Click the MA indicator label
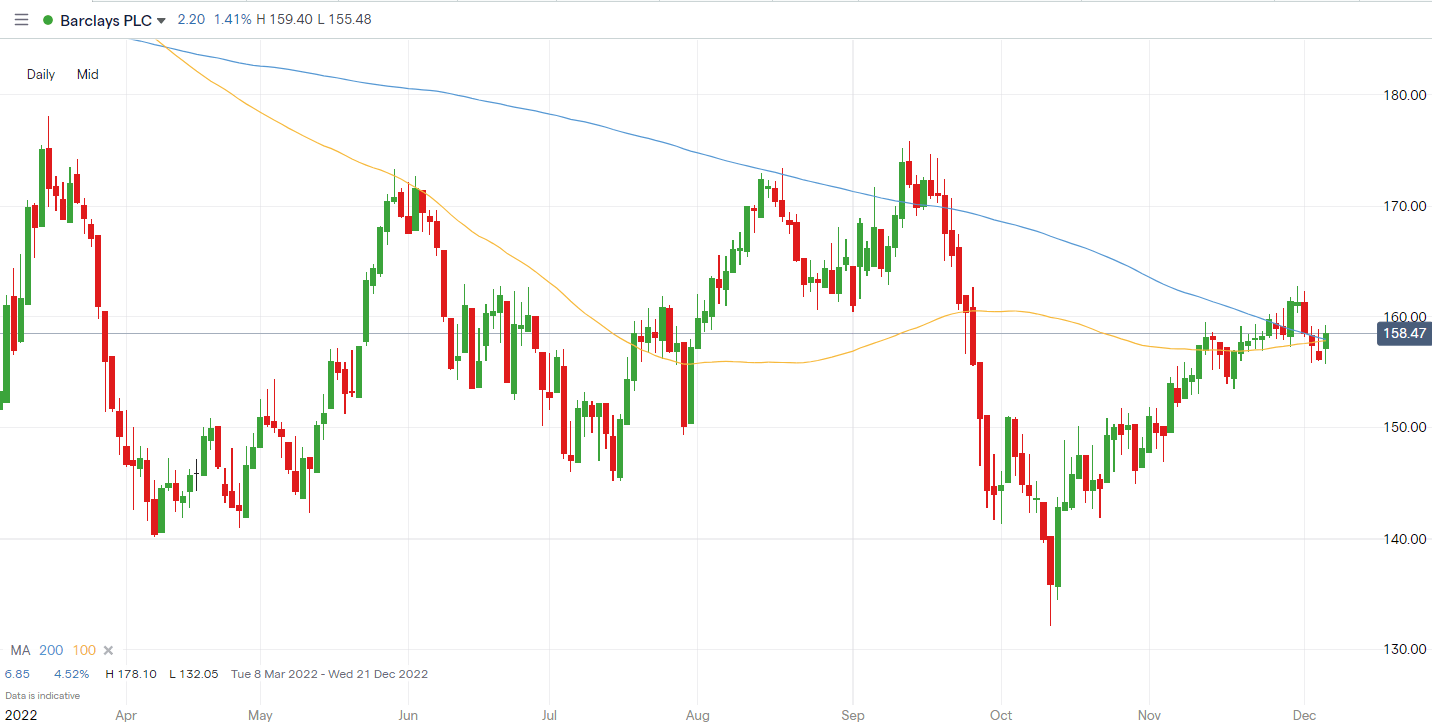 (20, 650)
